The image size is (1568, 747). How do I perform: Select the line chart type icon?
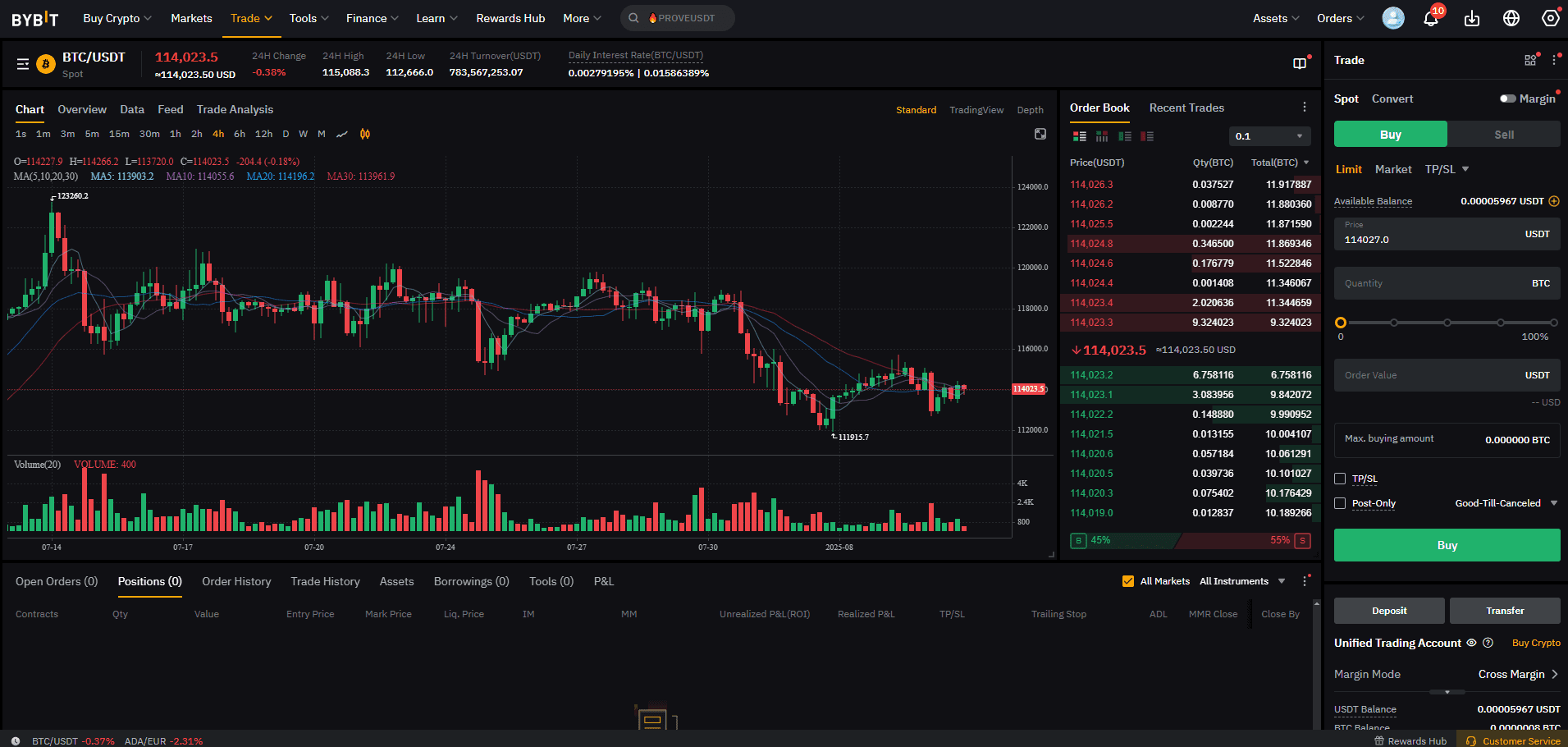342,134
